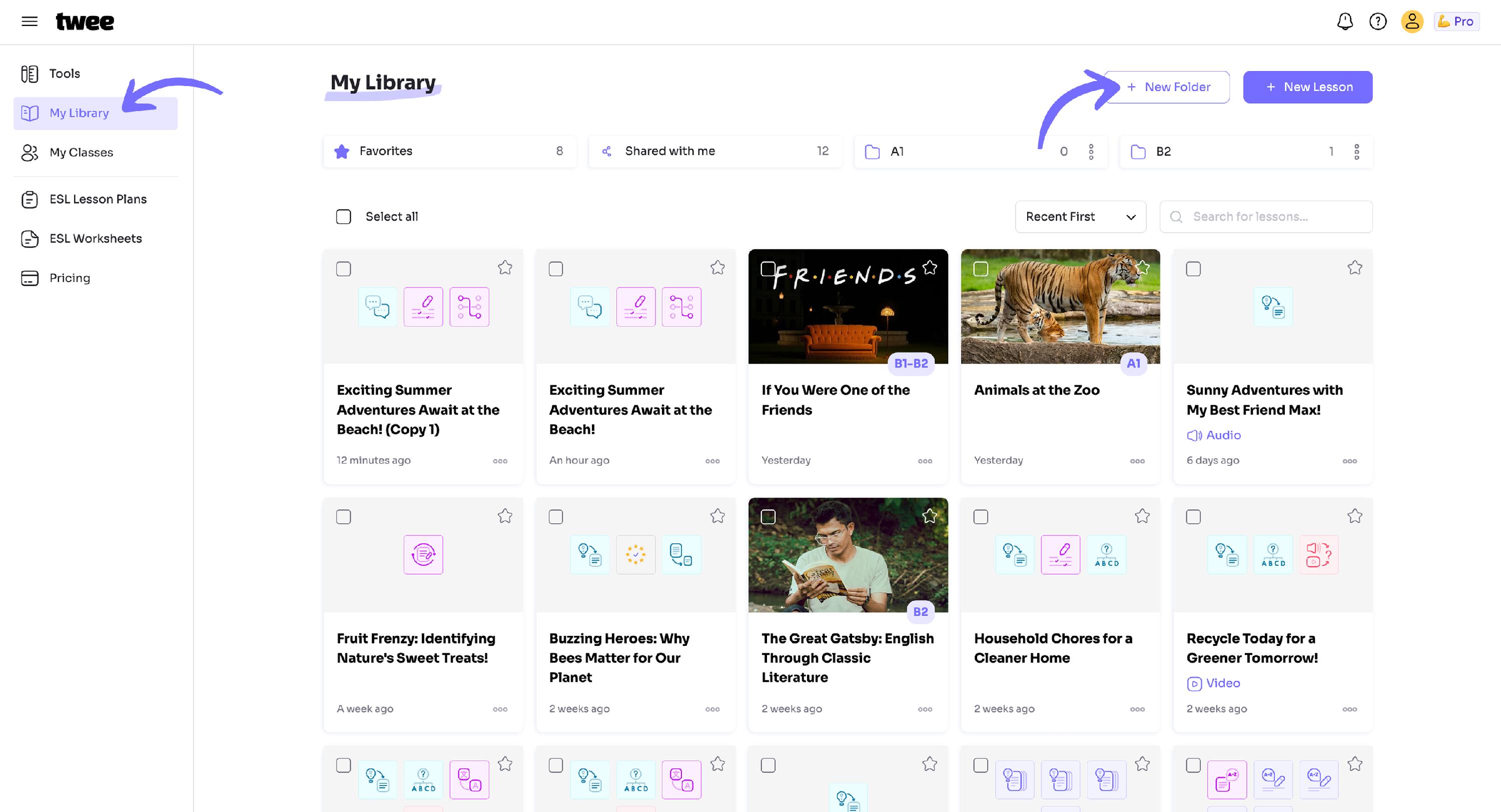Select checkbox on Sunny Adventures lesson
1501x812 pixels.
1193,269
